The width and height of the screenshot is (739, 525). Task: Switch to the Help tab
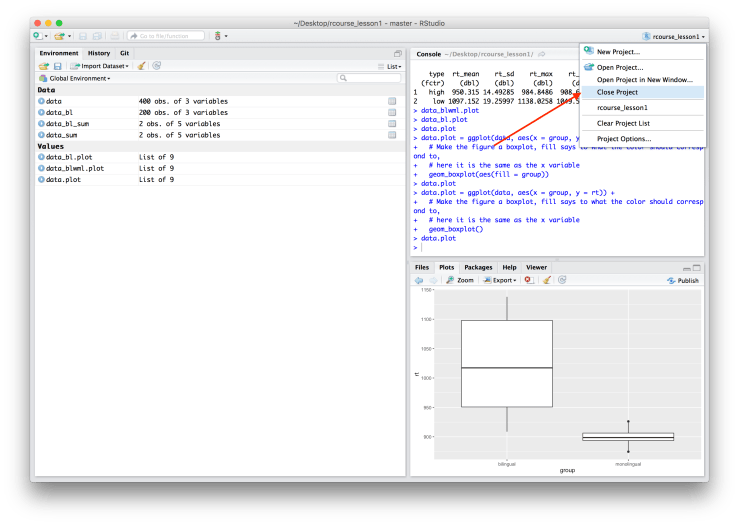point(509,267)
